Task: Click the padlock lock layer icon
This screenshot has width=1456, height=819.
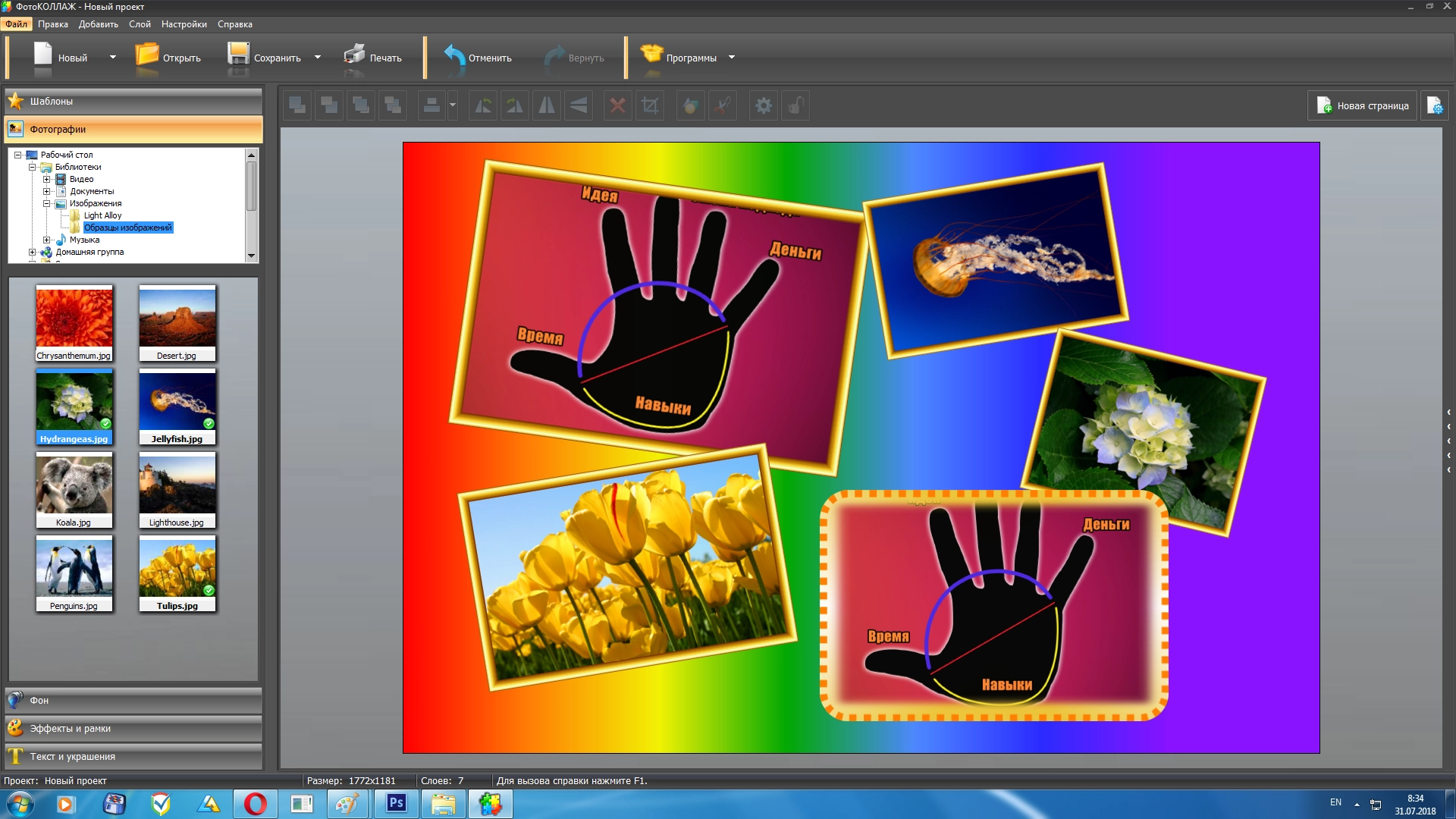Action: point(795,105)
